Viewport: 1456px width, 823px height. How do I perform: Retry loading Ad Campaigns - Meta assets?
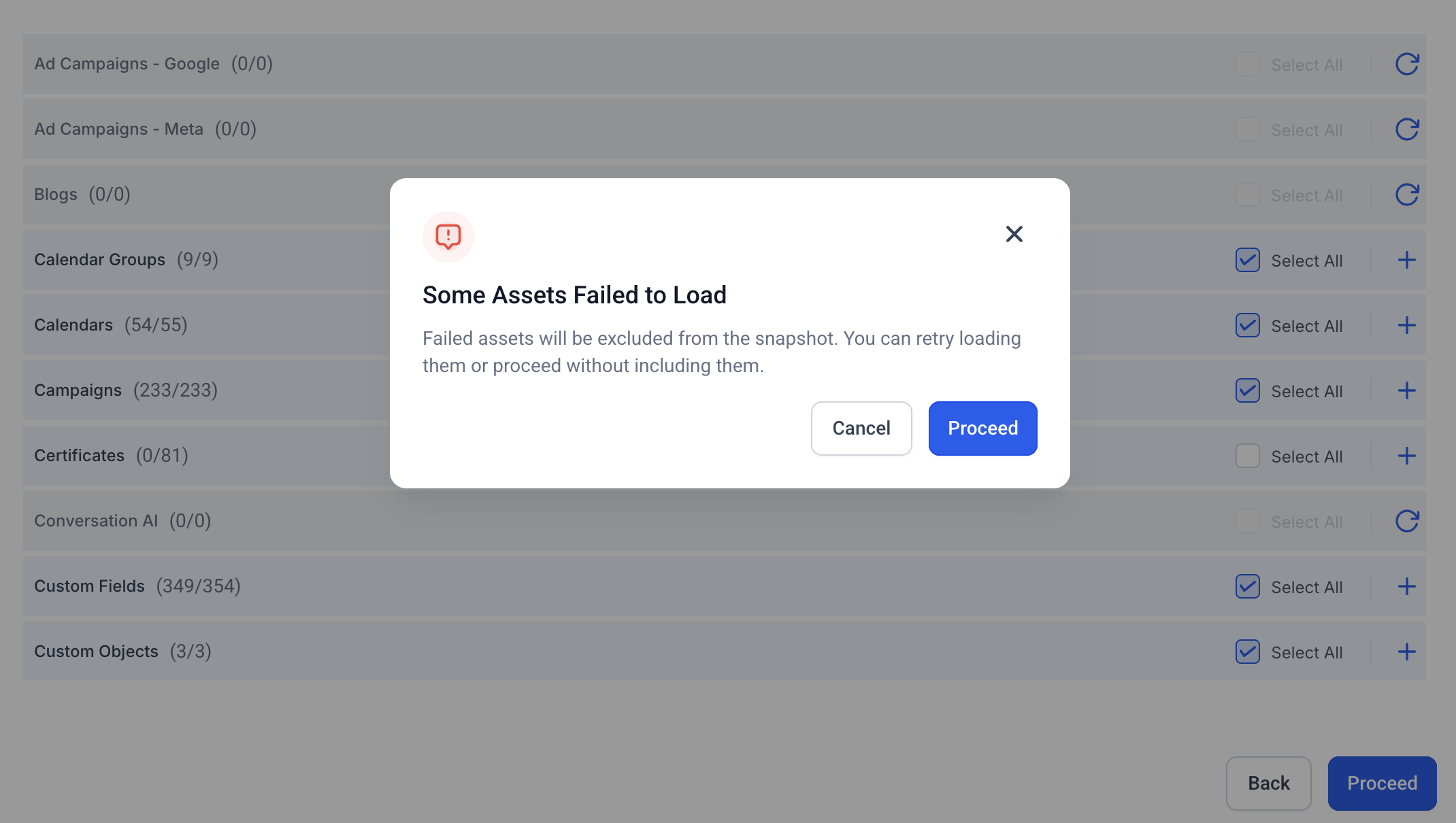click(x=1406, y=129)
